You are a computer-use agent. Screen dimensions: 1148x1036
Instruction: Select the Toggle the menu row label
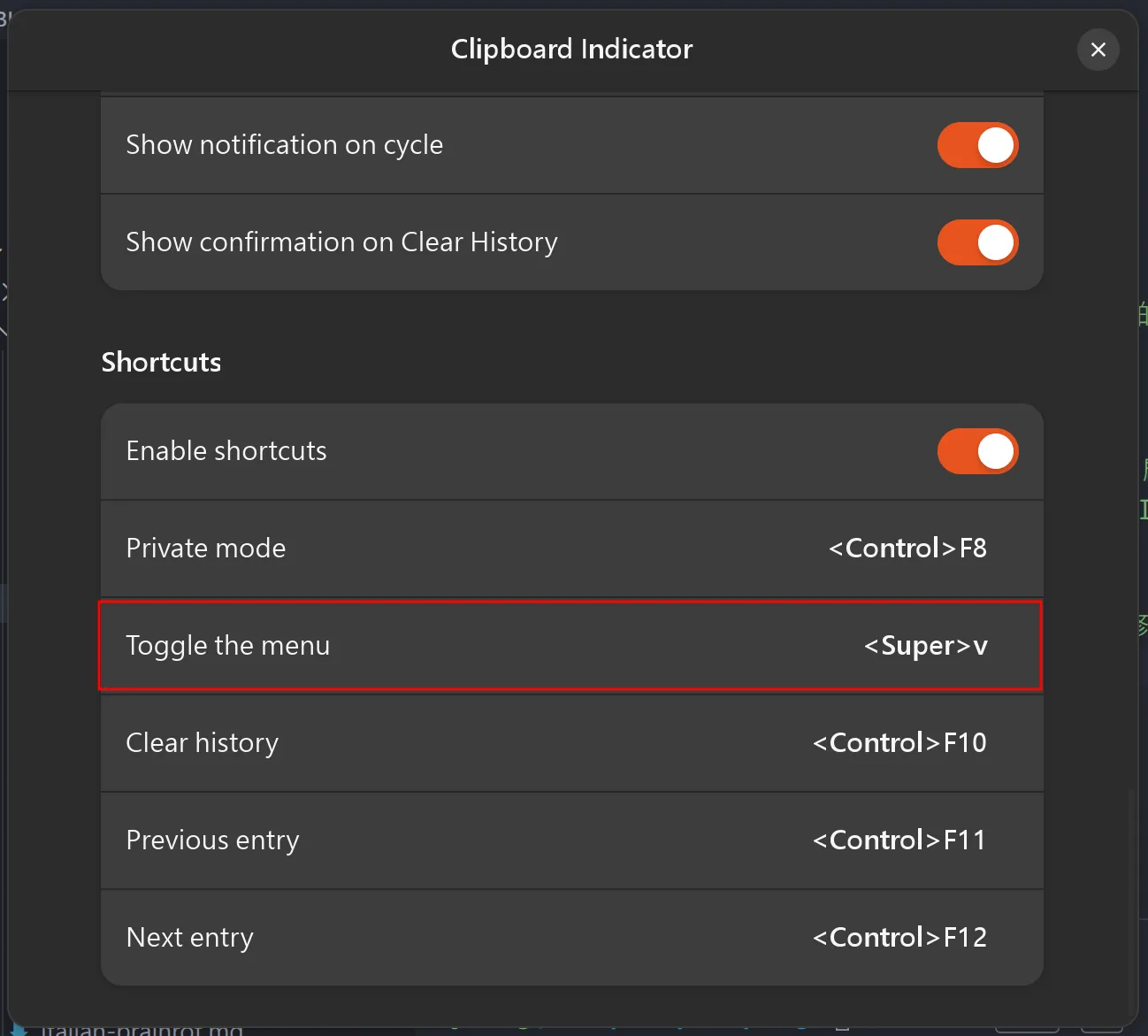point(227,646)
